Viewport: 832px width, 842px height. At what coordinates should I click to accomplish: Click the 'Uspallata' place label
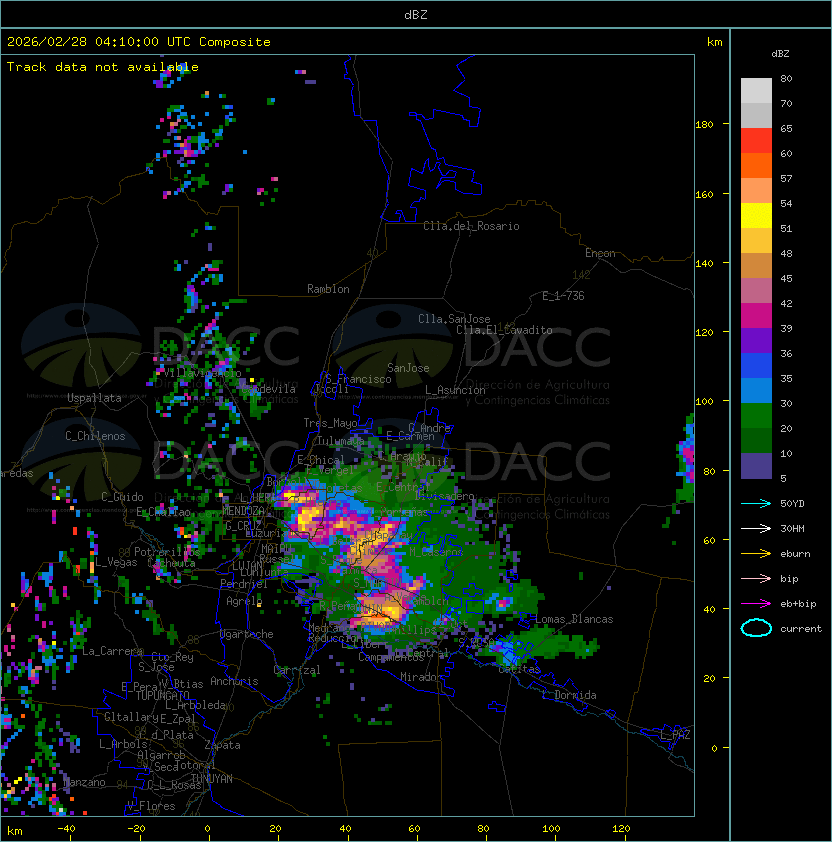(x=94, y=398)
